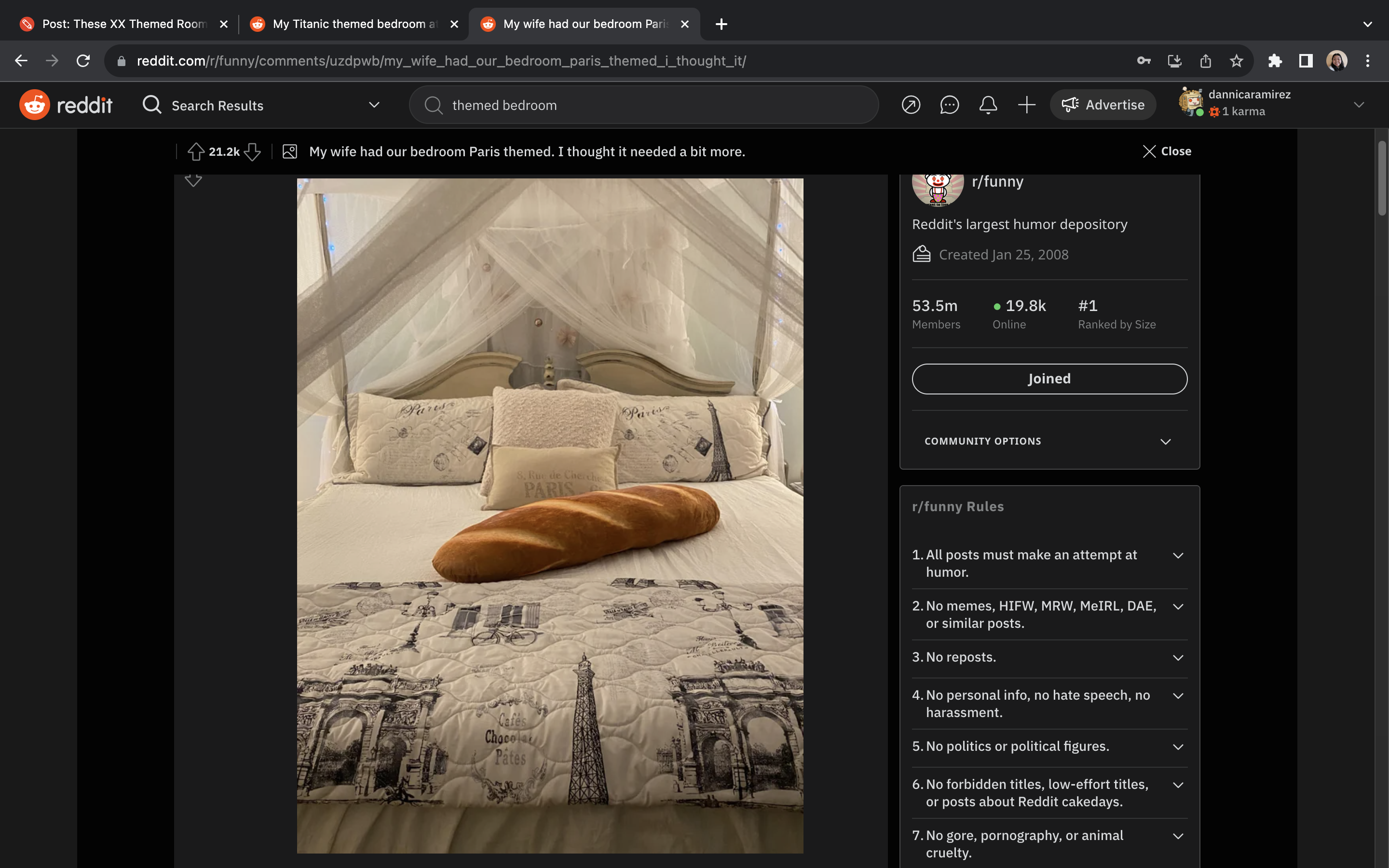Toggle subreddit membership via Joined button
This screenshot has height=868, width=1389.
(1048, 379)
